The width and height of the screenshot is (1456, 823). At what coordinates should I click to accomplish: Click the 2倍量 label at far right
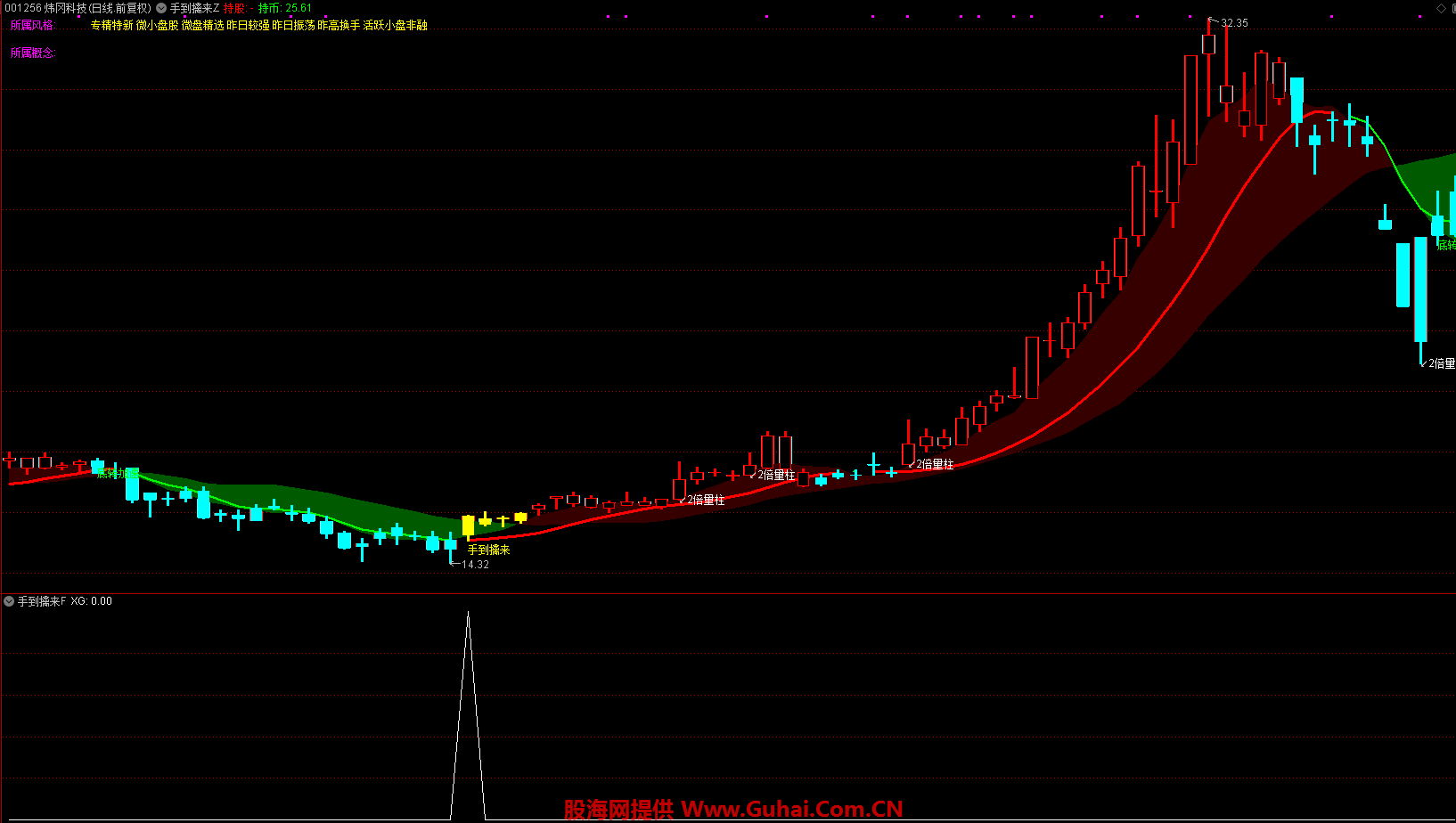pos(1441,363)
